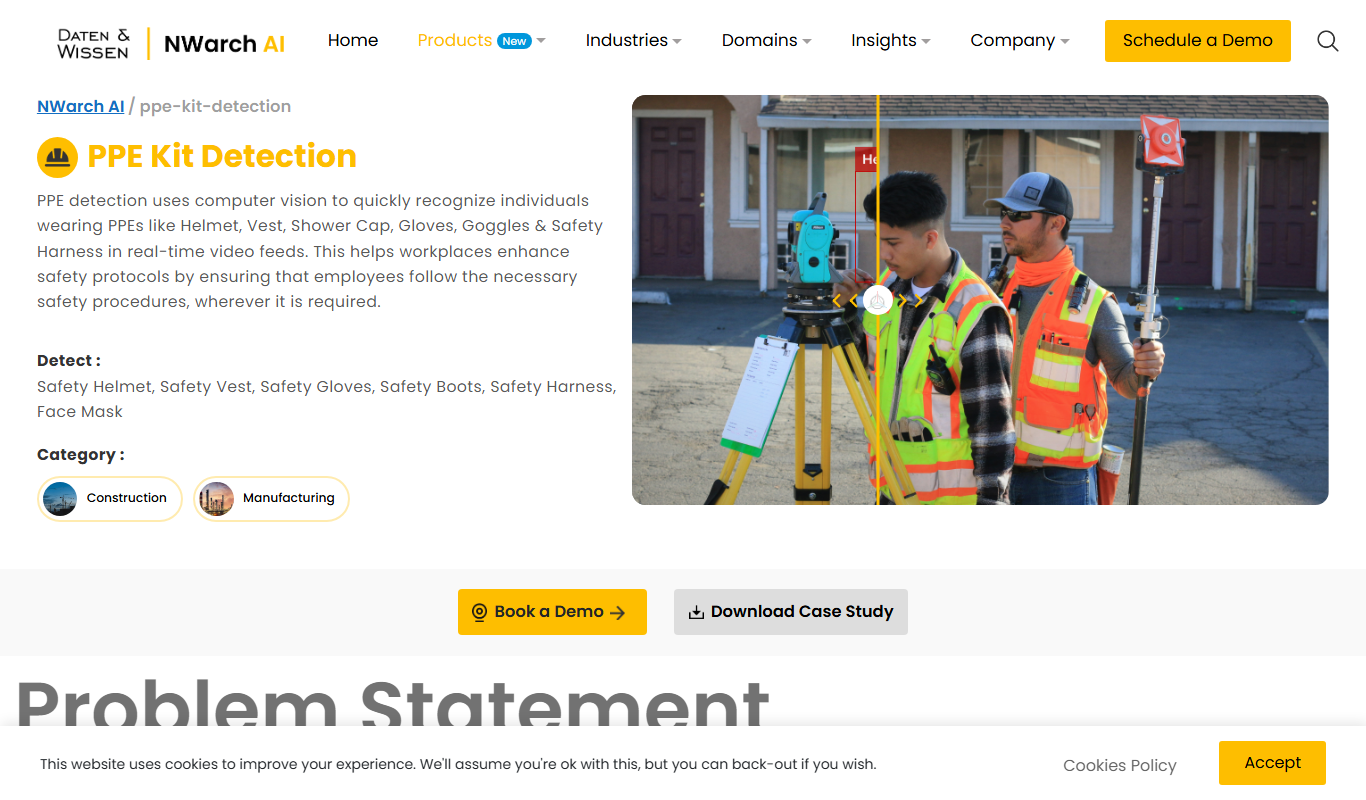Viewport: 1366px width, 800px height.
Task: Open the search magnifier icon
Action: [1327, 41]
